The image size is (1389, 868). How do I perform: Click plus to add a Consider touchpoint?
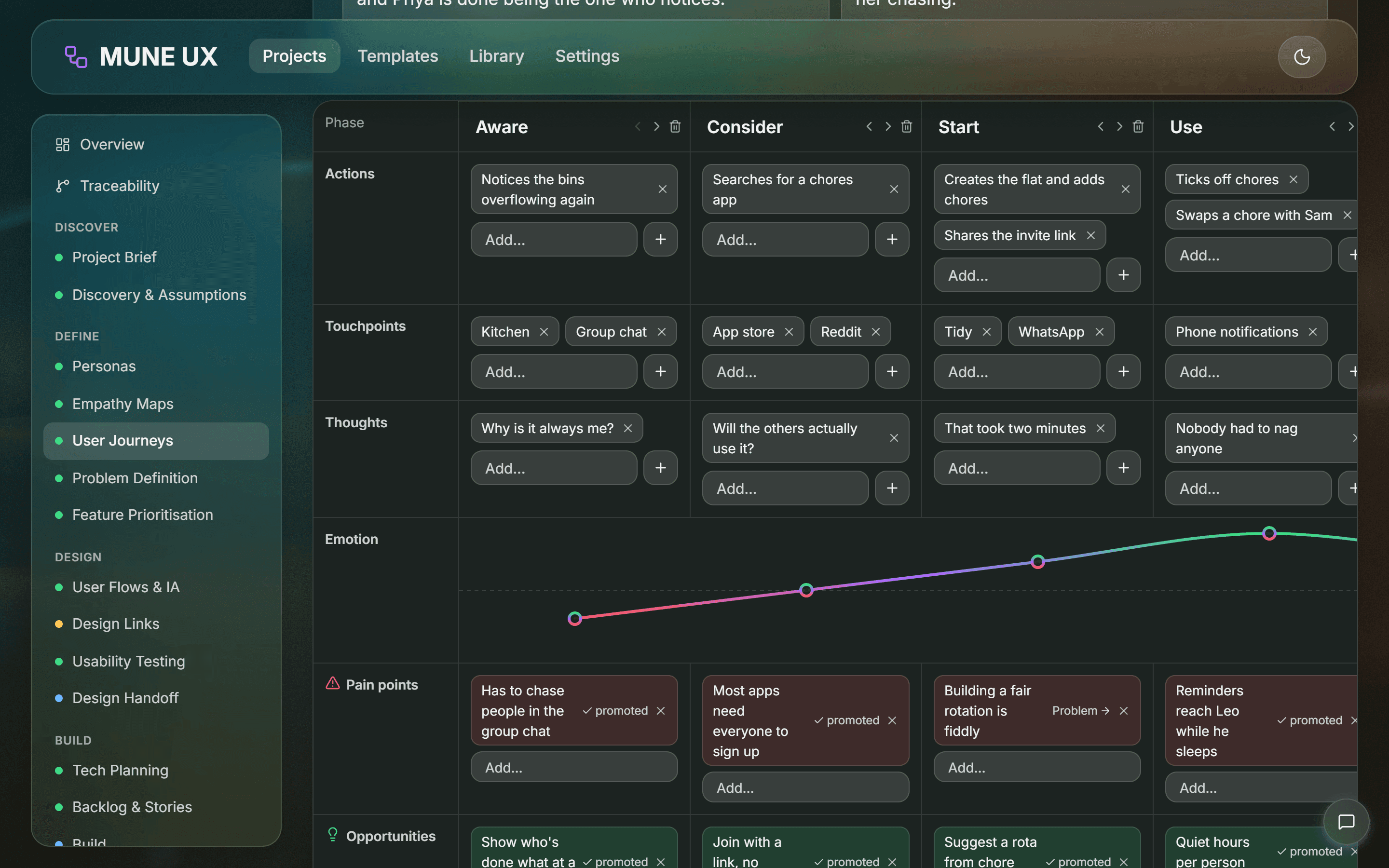coord(891,371)
